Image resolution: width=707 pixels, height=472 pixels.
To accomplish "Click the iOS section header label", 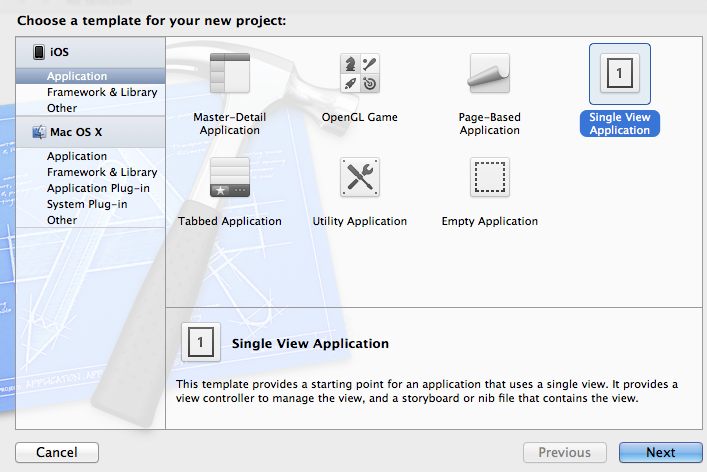I will pos(59,52).
